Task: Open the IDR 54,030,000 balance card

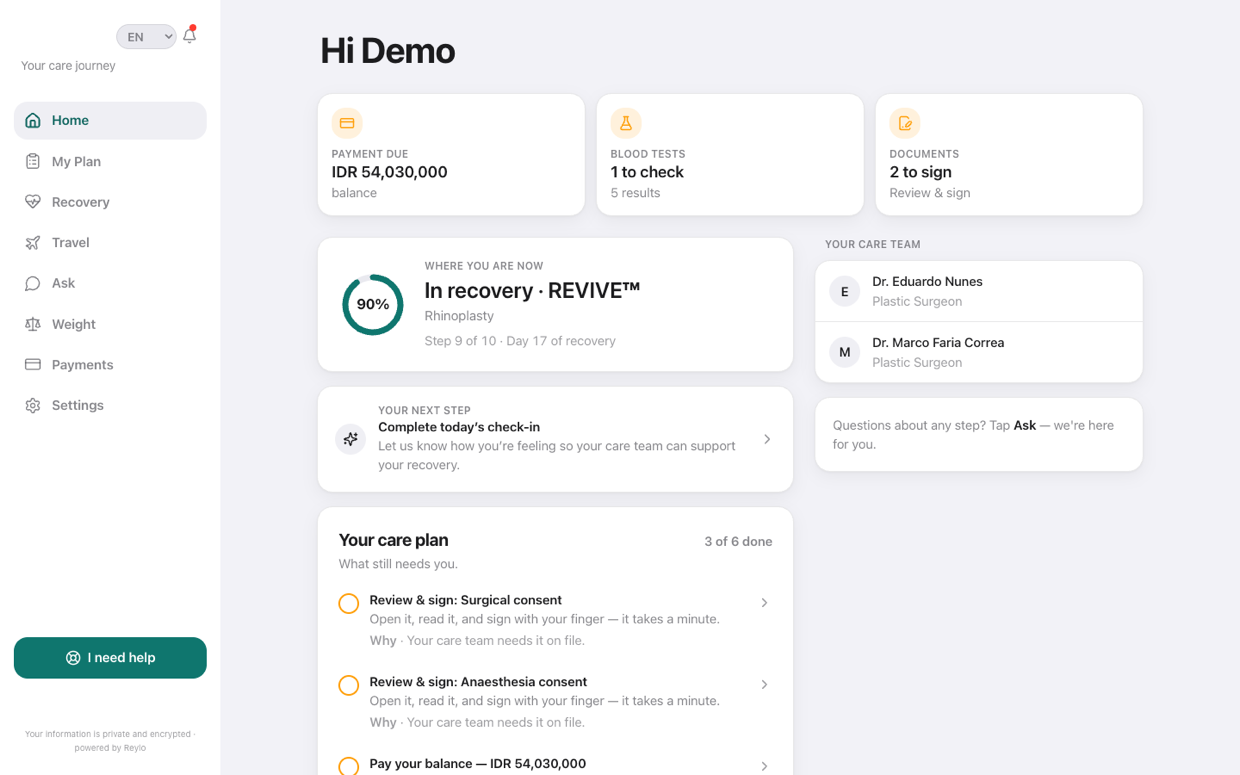Action: click(x=451, y=155)
